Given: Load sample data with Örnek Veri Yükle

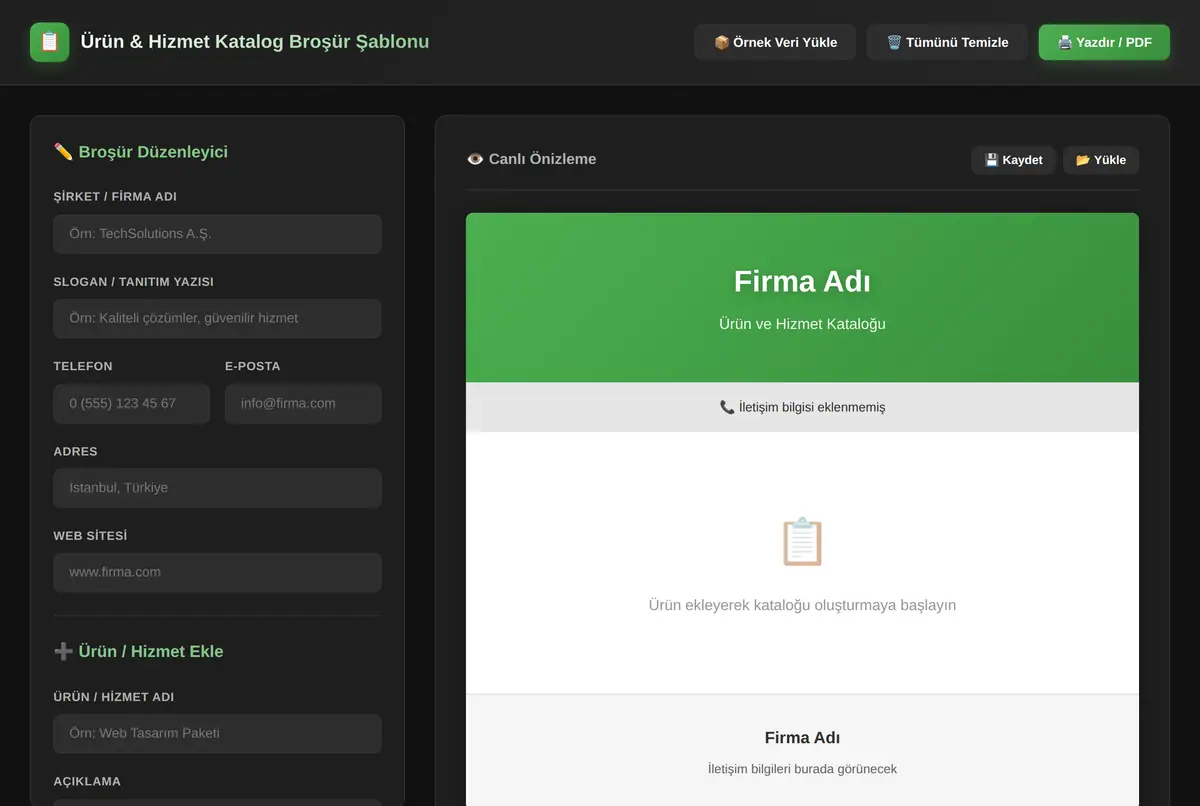Looking at the screenshot, I should coord(775,42).
